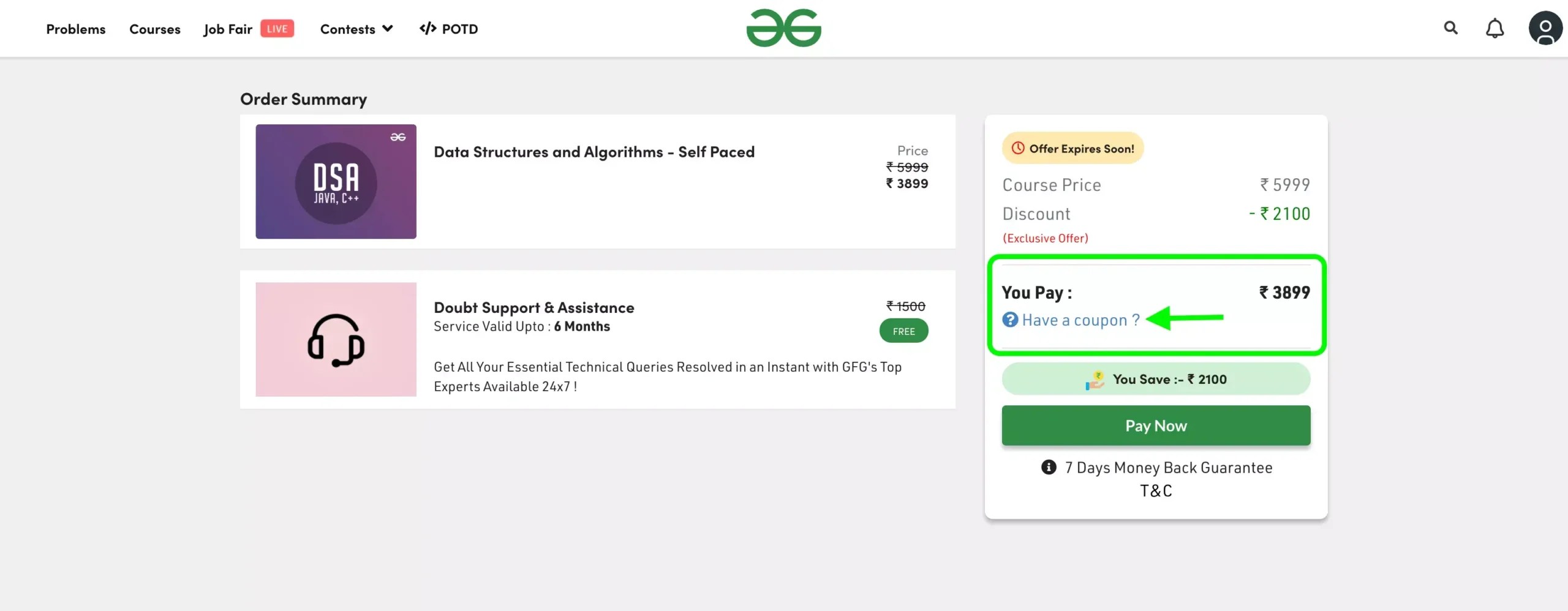The width and height of the screenshot is (1568, 611).
Task: Click the DSA course thumbnail
Action: pyautogui.click(x=336, y=181)
